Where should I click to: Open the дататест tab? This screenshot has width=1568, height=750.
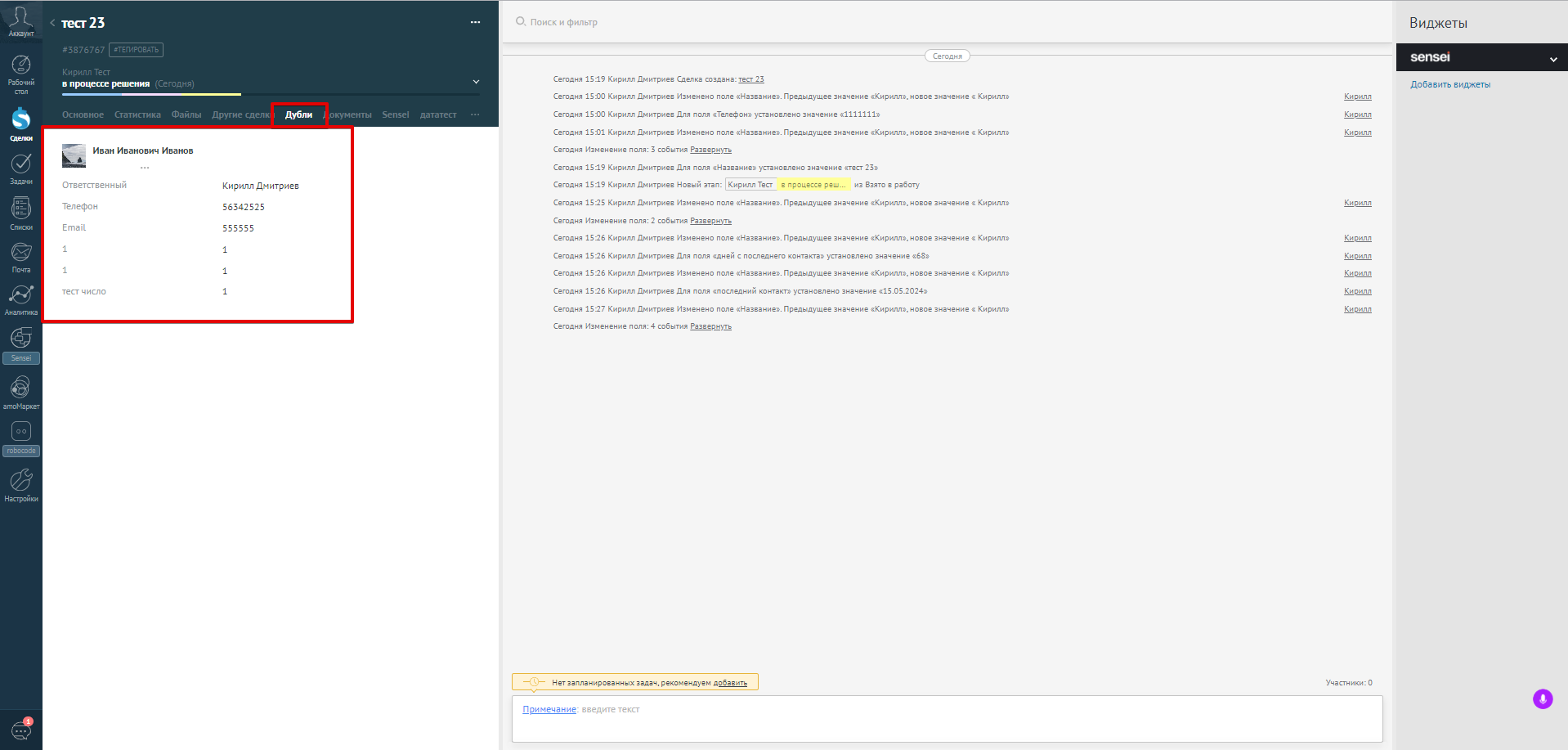click(x=438, y=115)
